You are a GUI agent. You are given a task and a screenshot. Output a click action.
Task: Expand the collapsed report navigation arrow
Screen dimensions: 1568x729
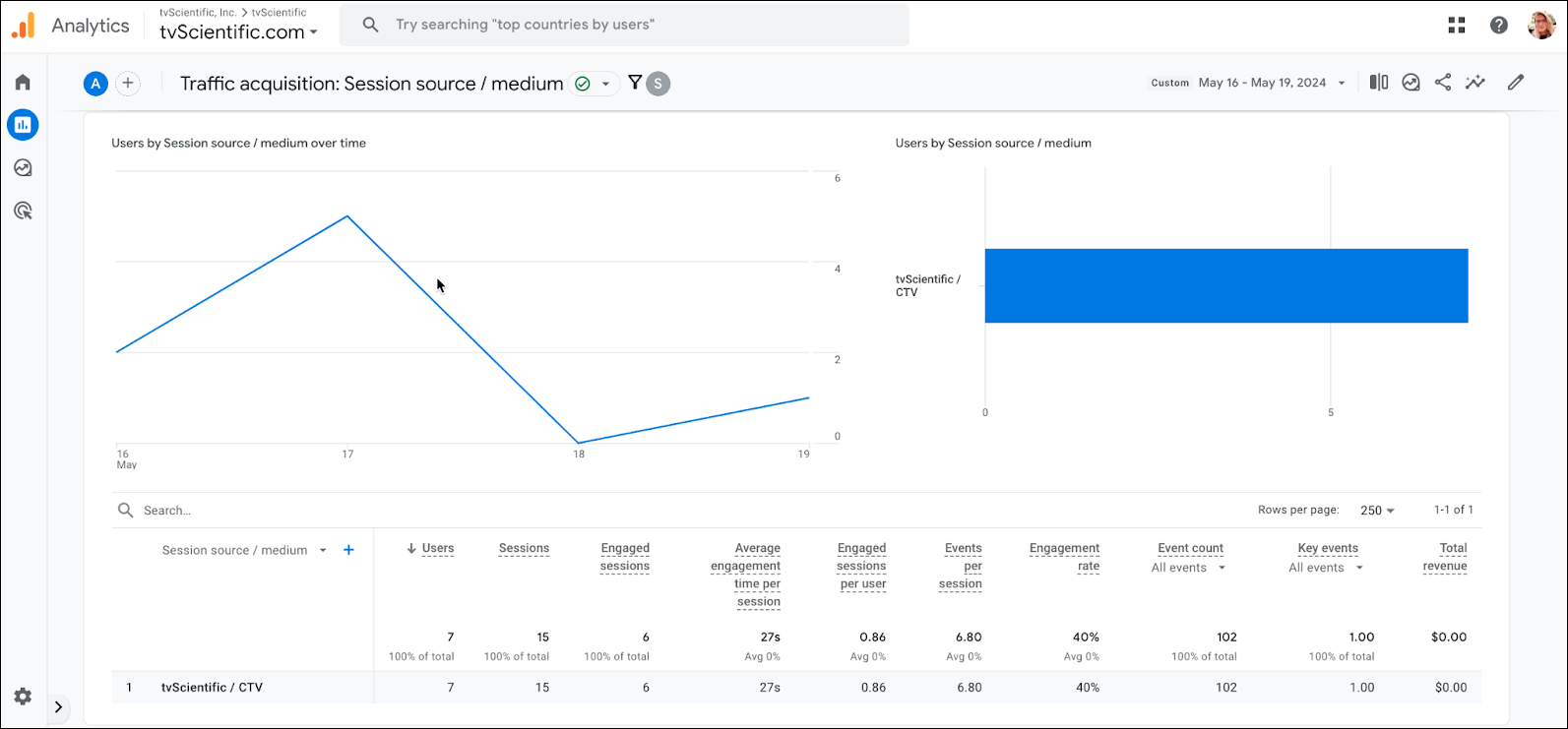coord(58,706)
